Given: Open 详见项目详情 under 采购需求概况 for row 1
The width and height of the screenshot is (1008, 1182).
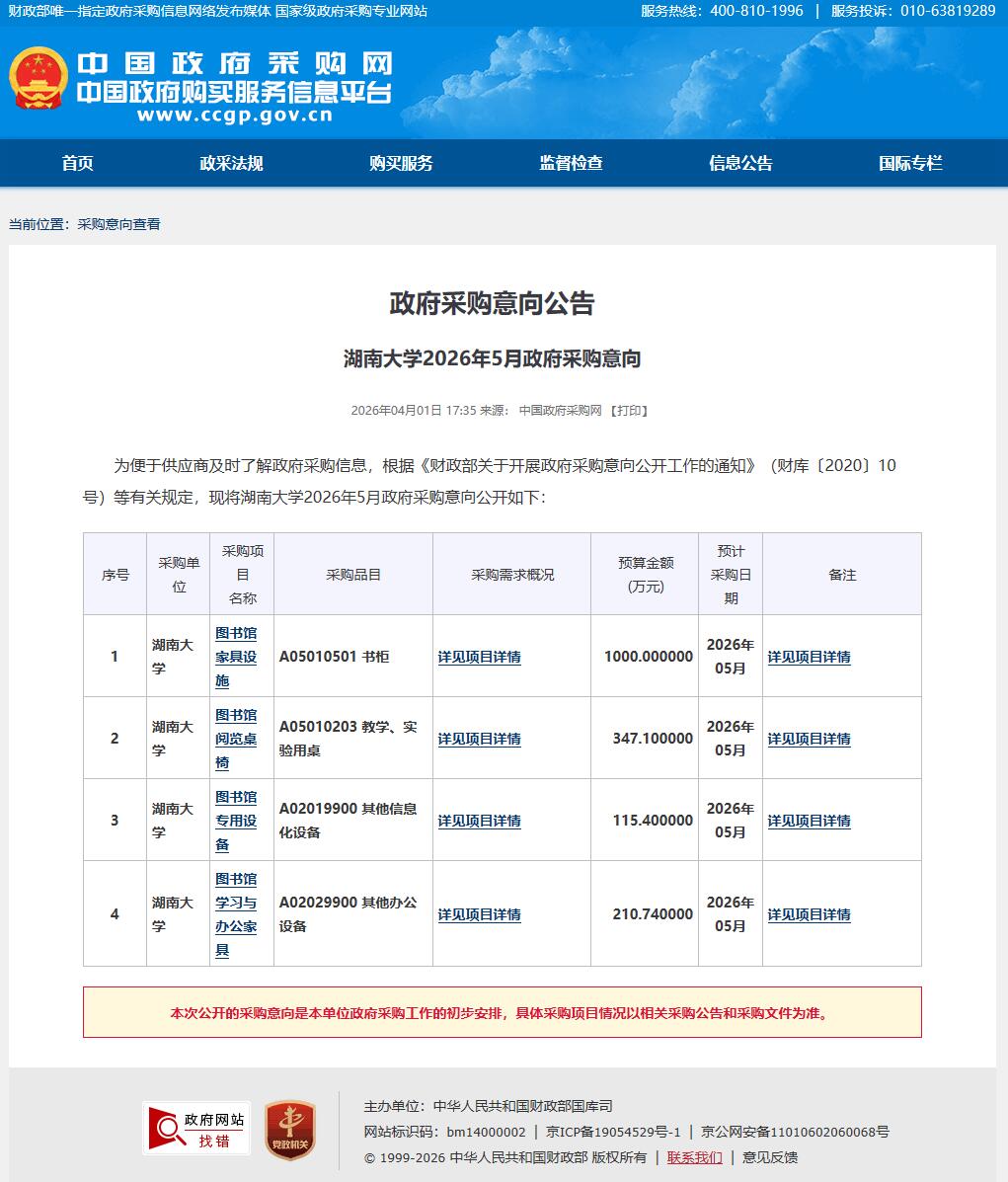Looking at the screenshot, I should (480, 658).
